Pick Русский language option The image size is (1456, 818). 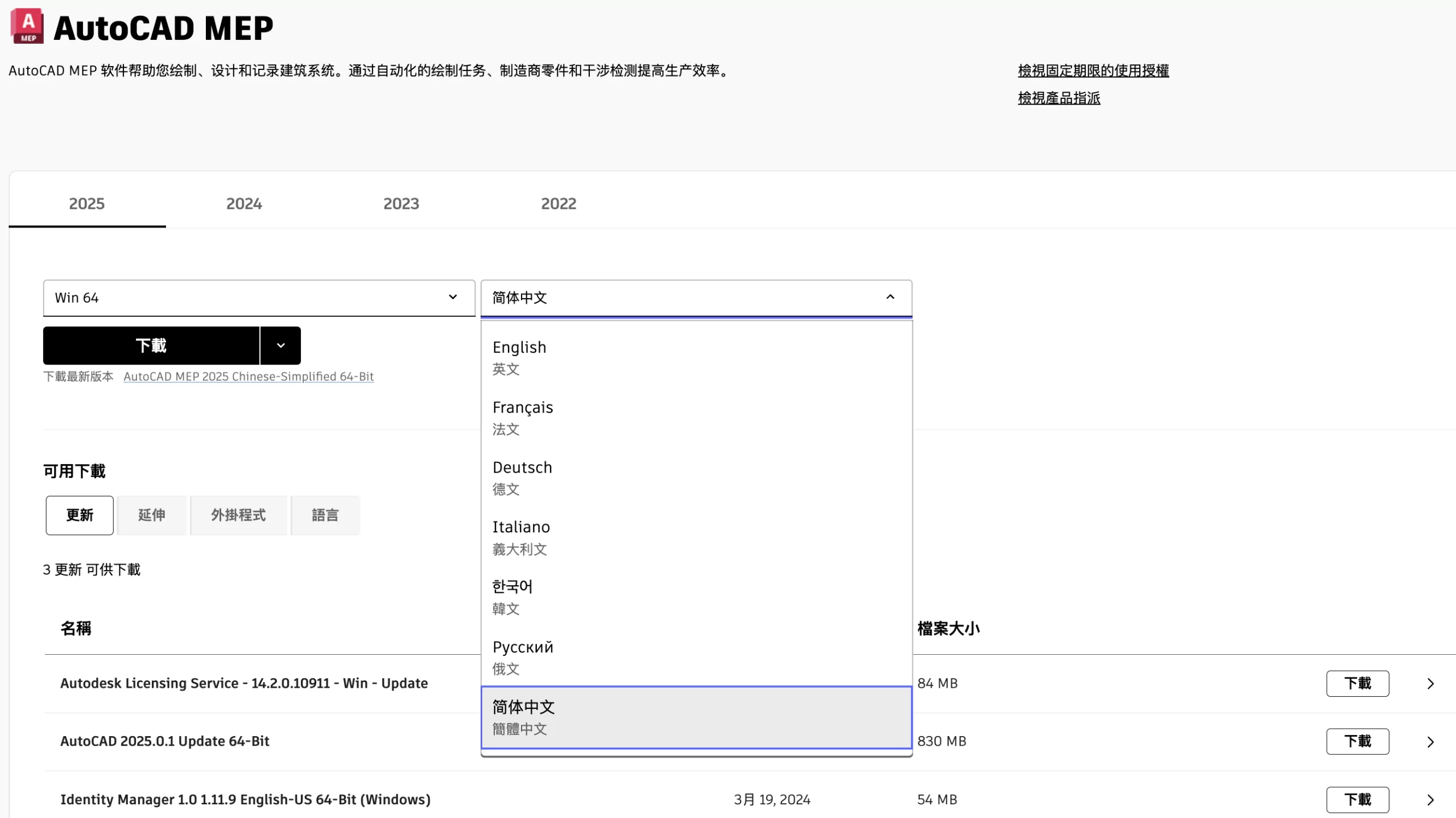696,657
